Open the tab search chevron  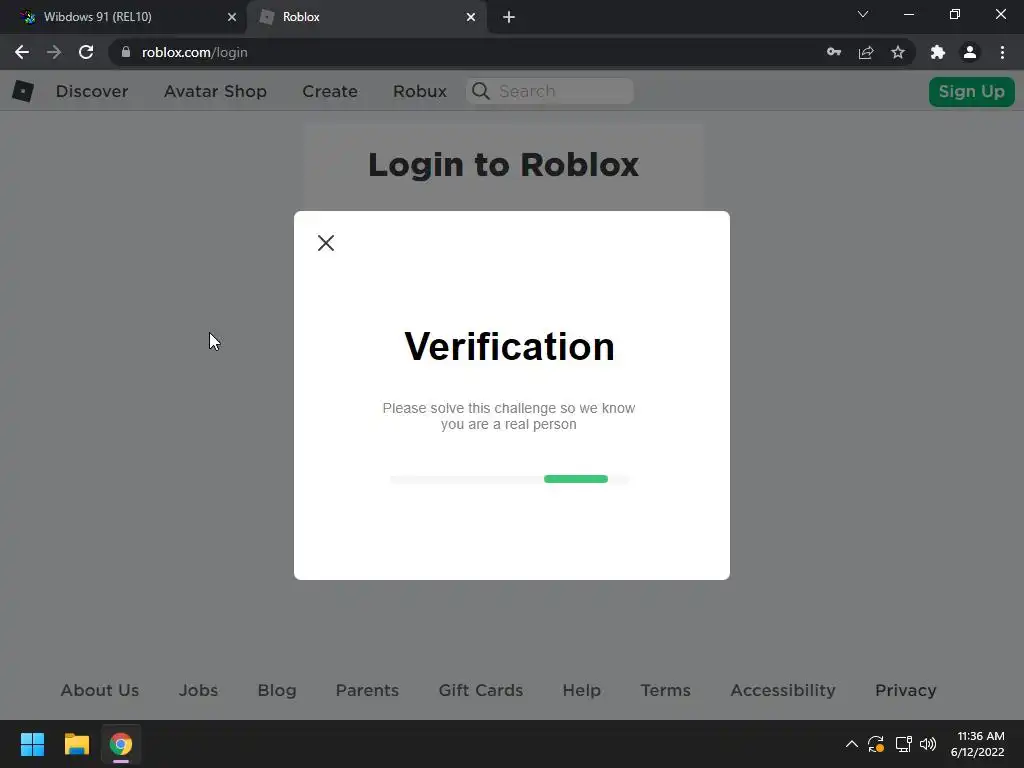click(863, 14)
